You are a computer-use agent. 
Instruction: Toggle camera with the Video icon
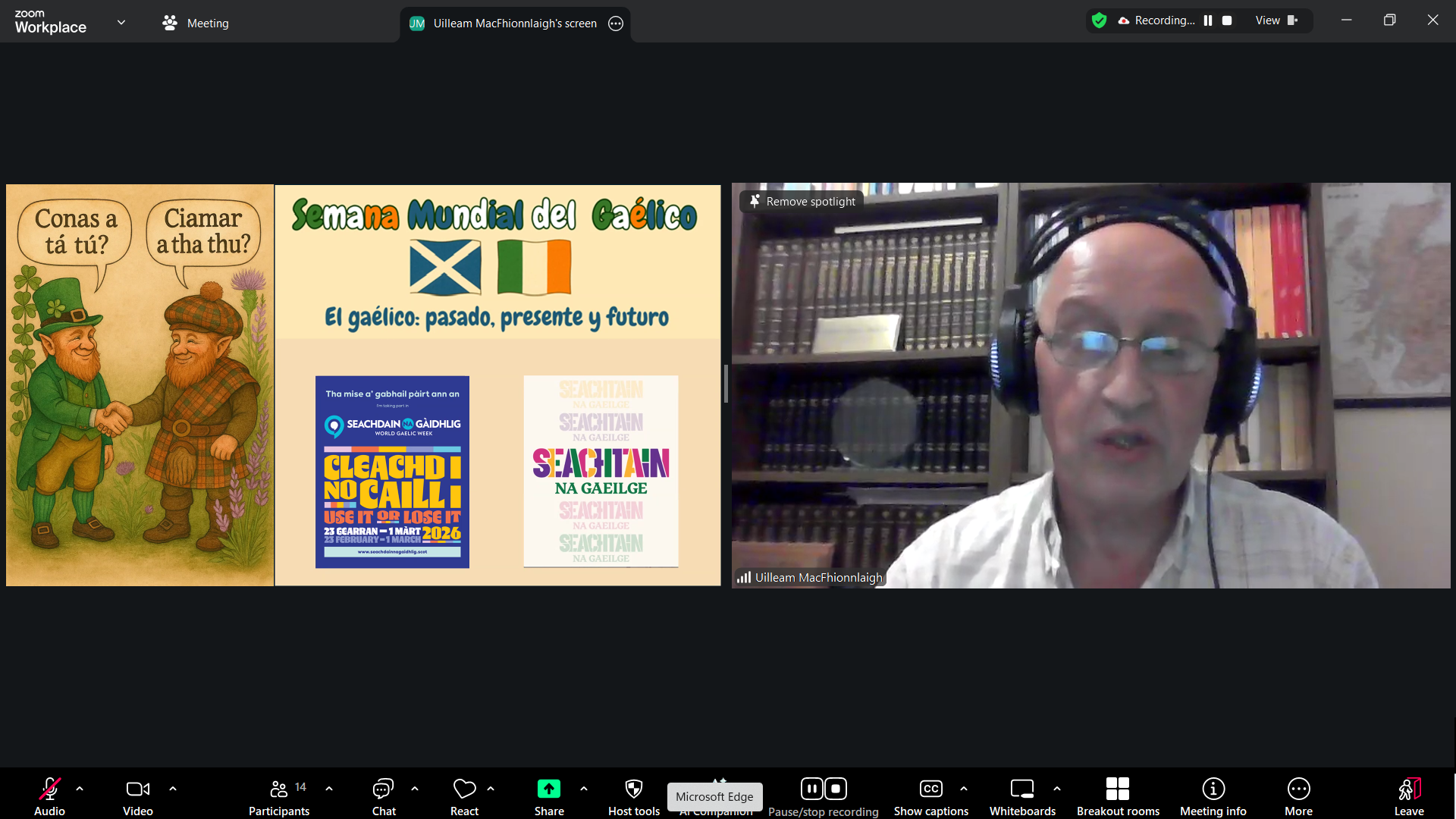point(137,789)
